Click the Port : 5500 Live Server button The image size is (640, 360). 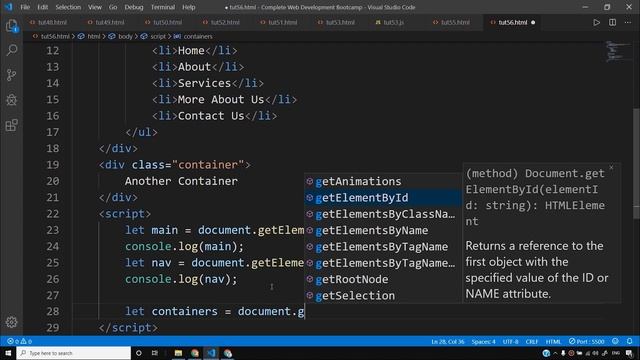point(587,341)
